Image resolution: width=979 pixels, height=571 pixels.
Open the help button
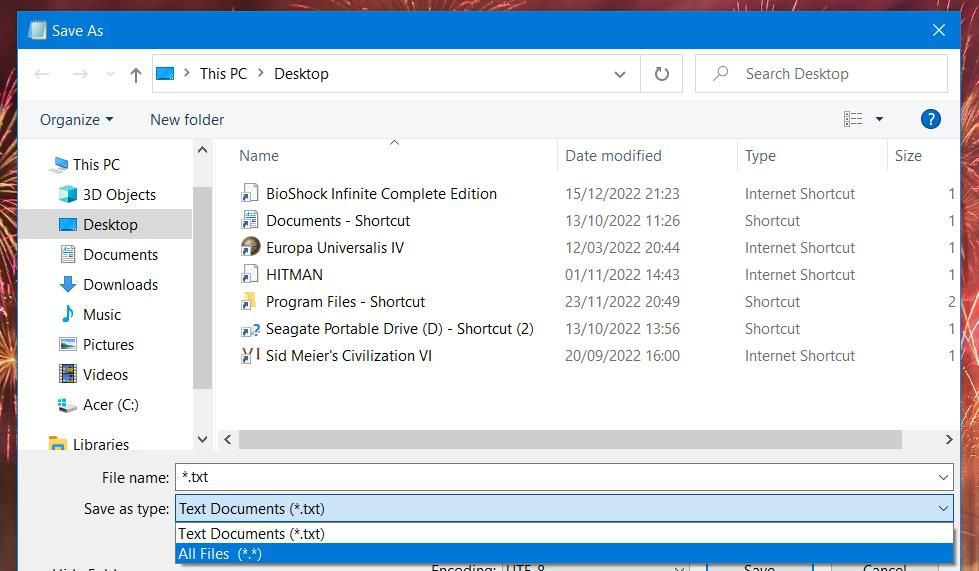[930, 119]
